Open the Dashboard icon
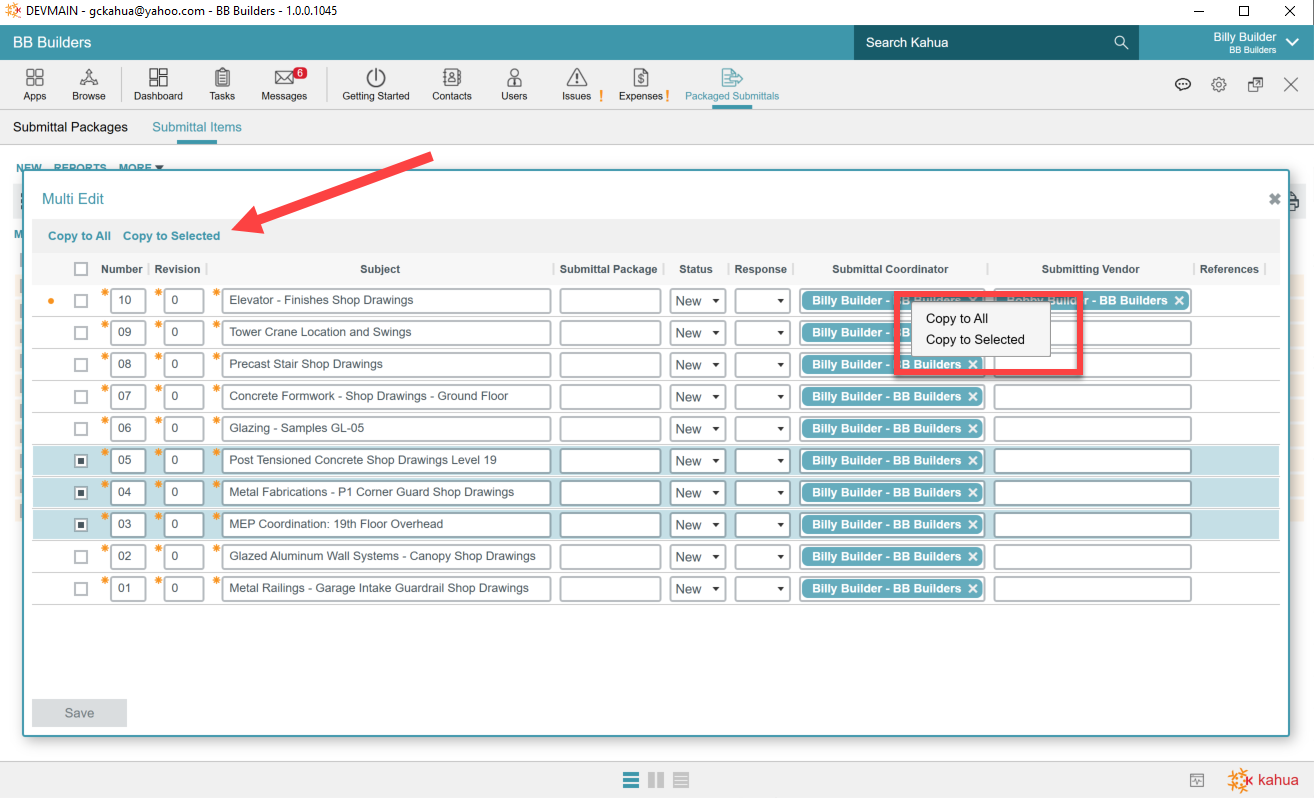This screenshot has height=798, width=1314. coord(158,79)
